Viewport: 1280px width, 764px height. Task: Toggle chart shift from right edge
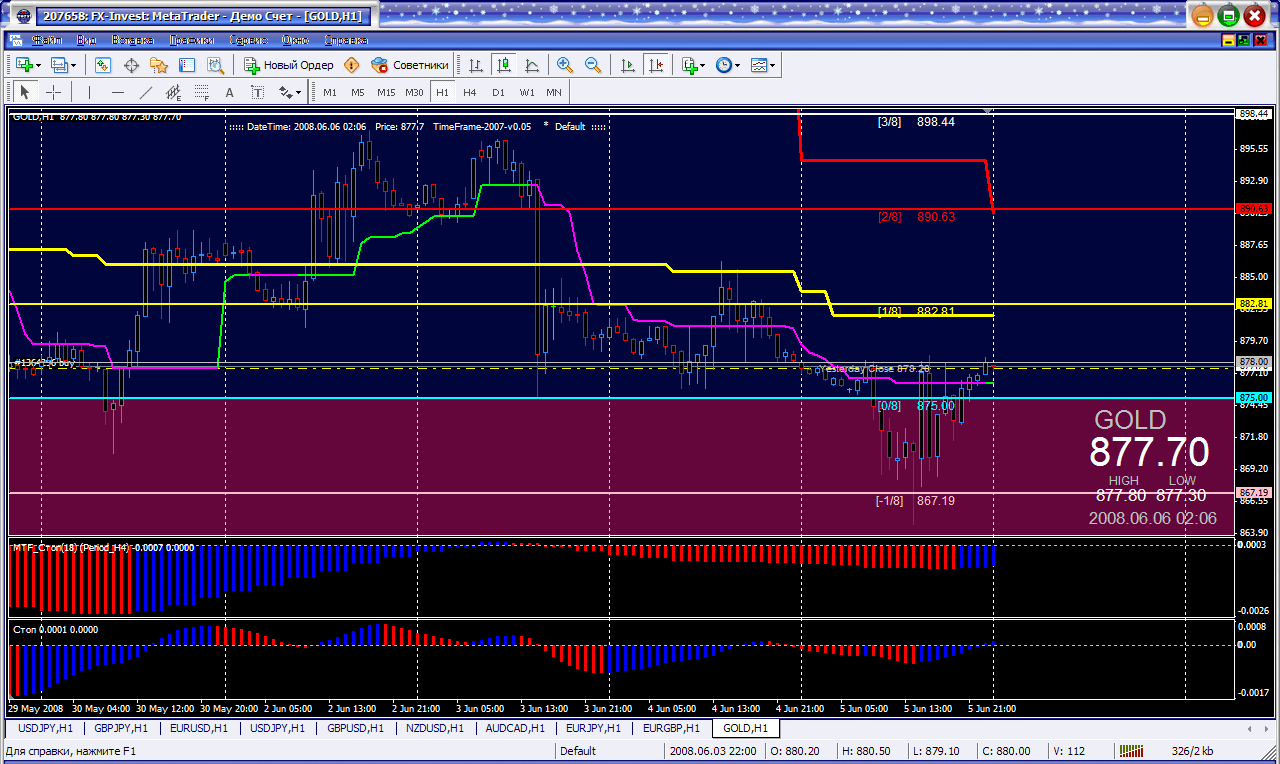click(655, 65)
